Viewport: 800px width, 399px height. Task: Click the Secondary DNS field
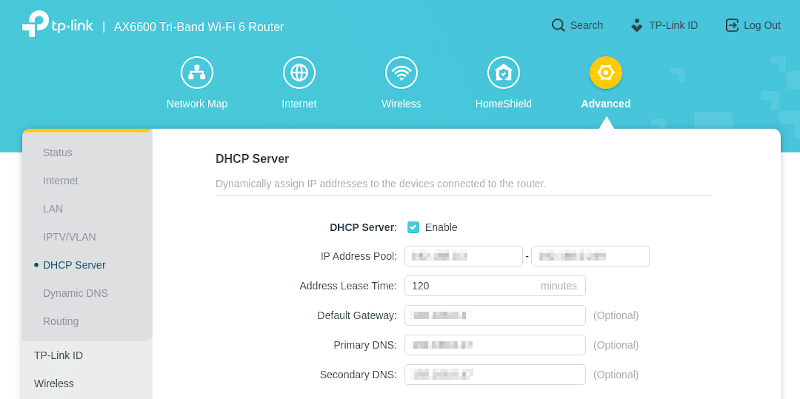point(495,375)
